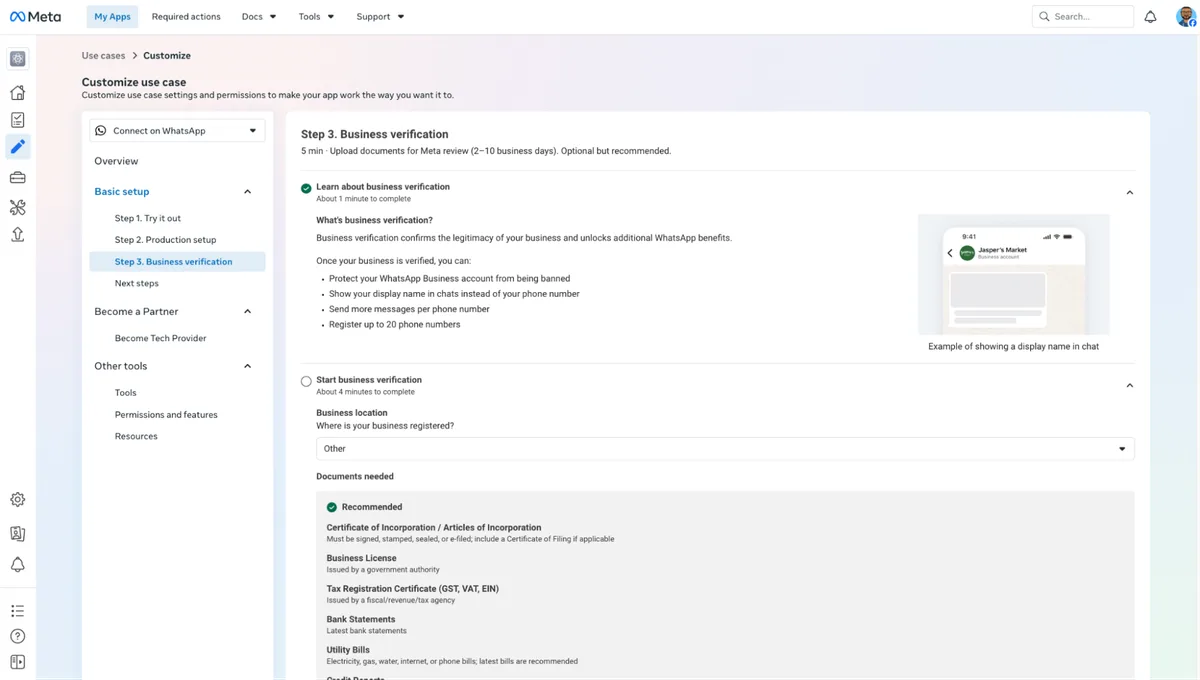1200x680 pixels.
Task: Open the wrench tools icon in sidebar
Action: tap(17, 207)
